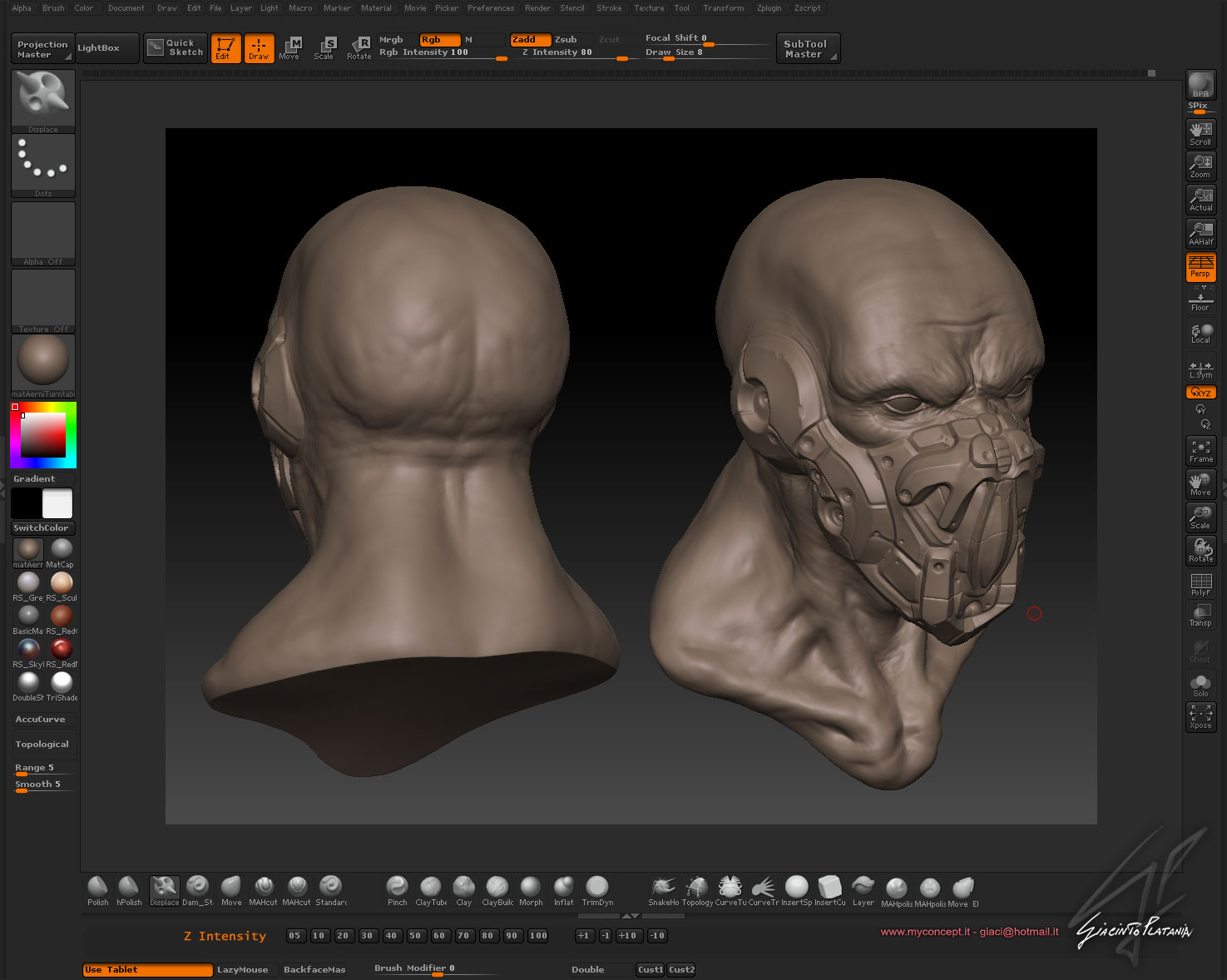This screenshot has width=1227, height=980.
Task: Click the LazyMouse button
Action: 242,970
